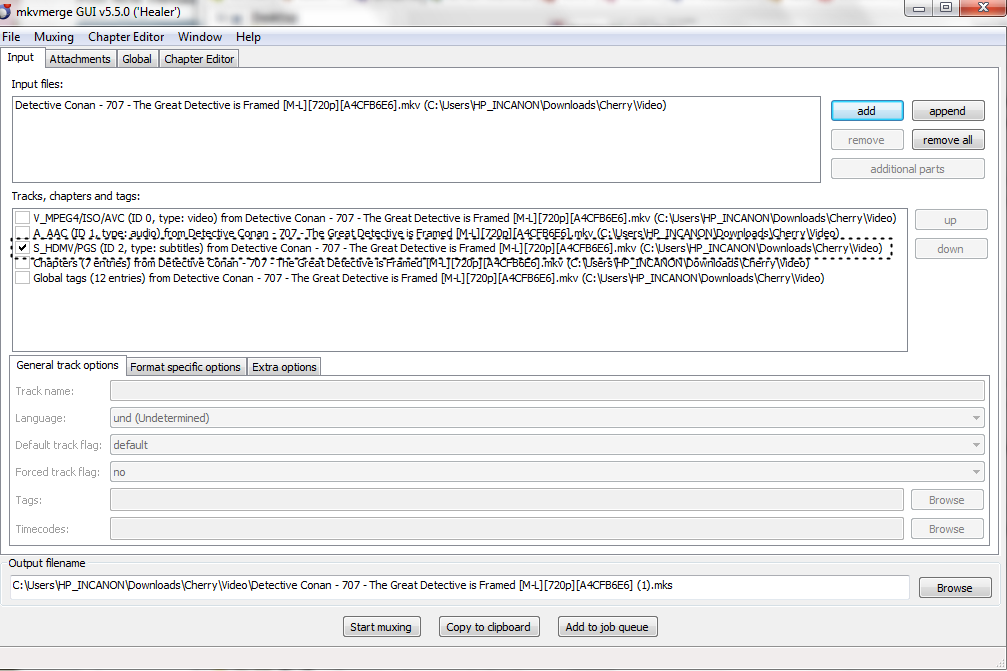Click the down track order button
1007x671 pixels.
950,248
